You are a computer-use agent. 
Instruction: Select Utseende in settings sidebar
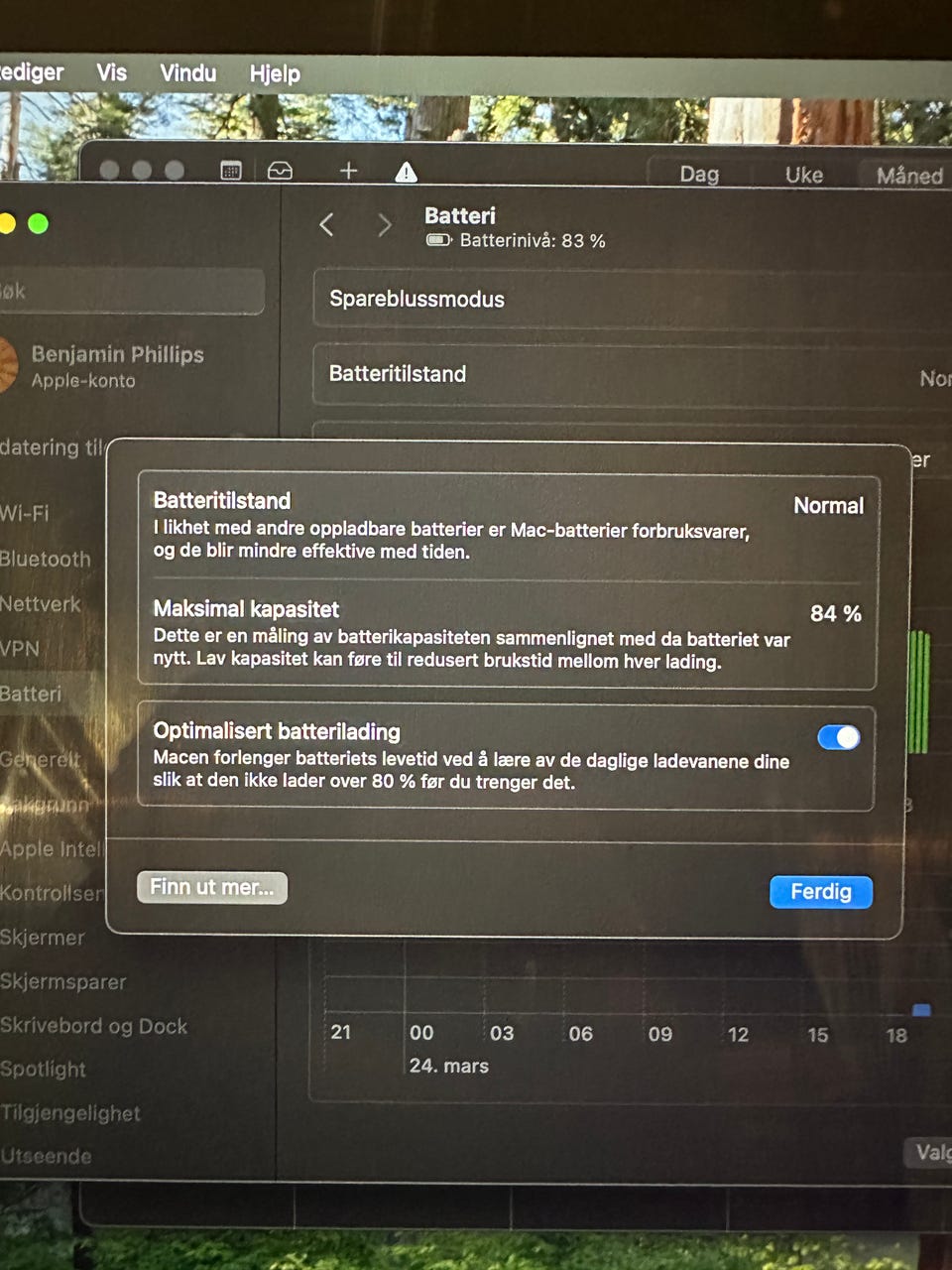coord(47,1156)
